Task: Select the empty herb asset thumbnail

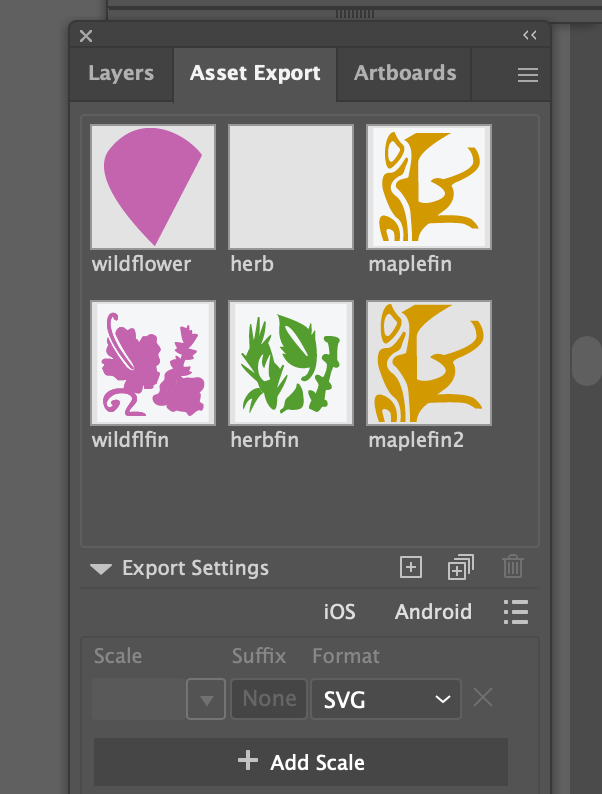Action: coord(291,187)
